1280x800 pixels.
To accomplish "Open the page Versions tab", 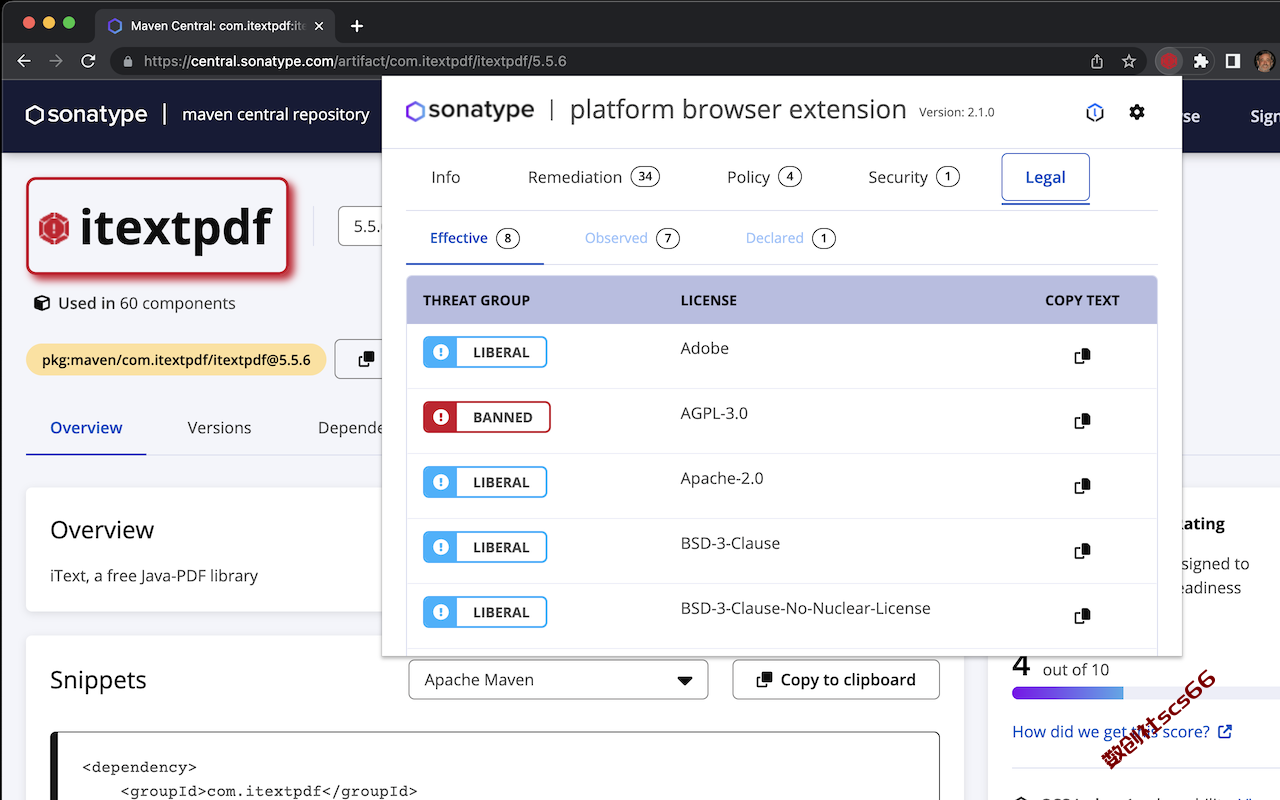I will coord(219,428).
